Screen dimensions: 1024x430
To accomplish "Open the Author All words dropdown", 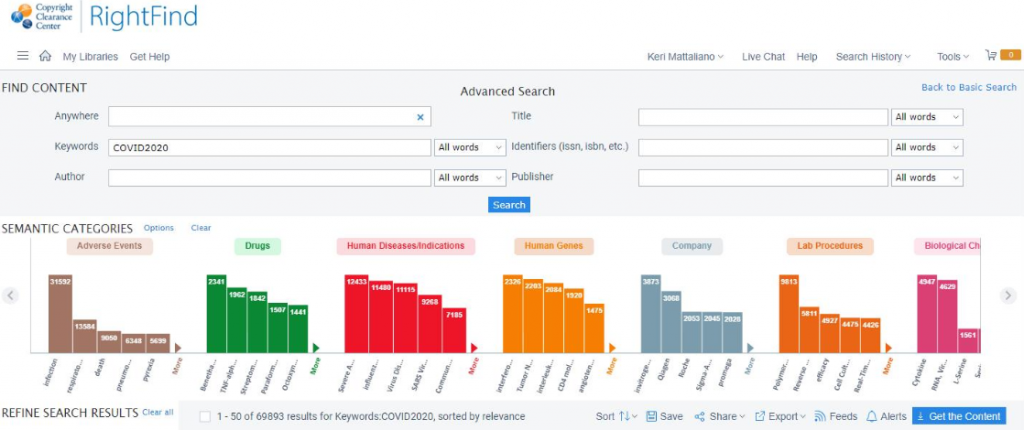I will click(470, 177).
